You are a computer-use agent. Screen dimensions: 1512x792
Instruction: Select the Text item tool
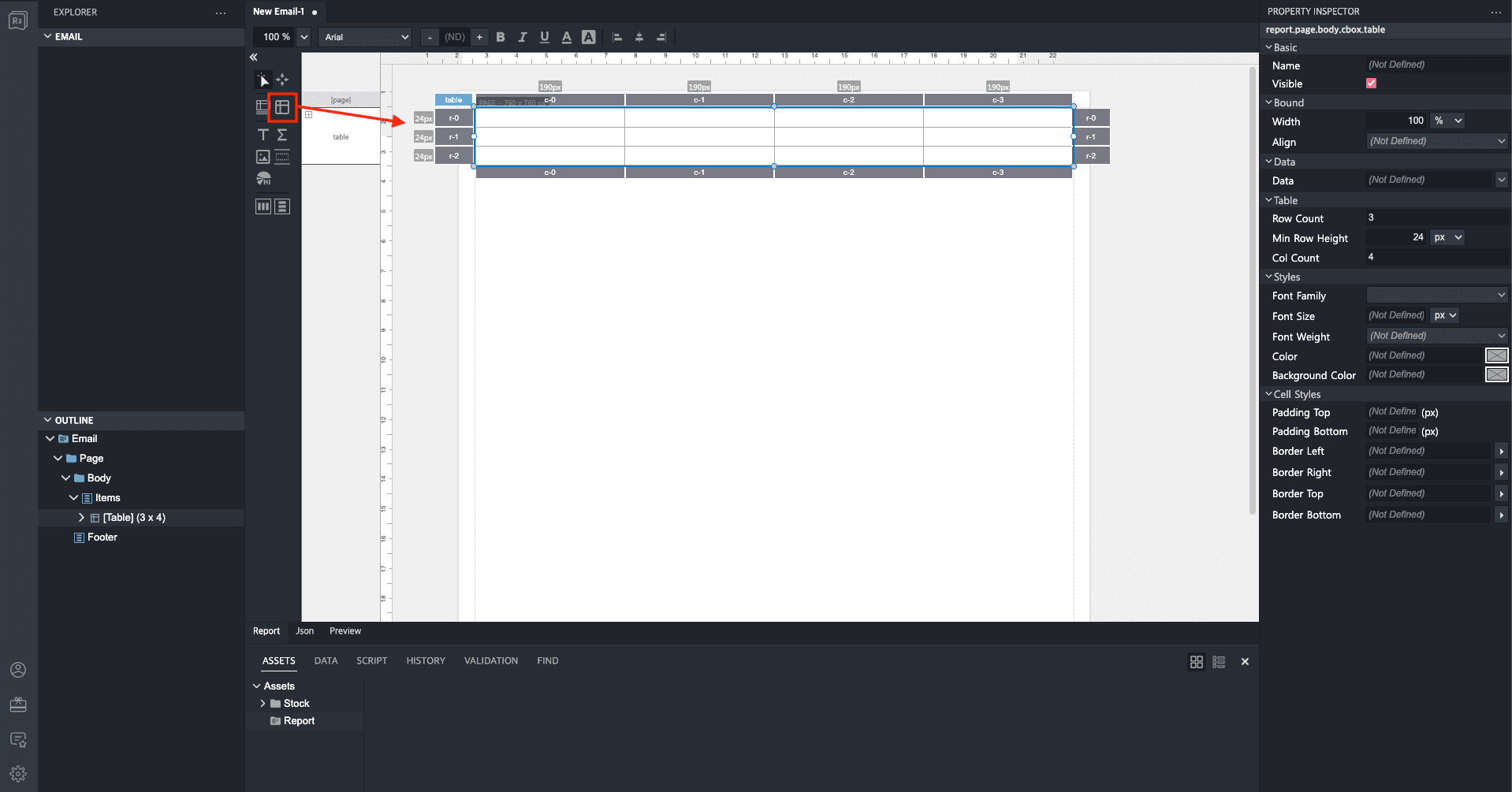pos(263,135)
